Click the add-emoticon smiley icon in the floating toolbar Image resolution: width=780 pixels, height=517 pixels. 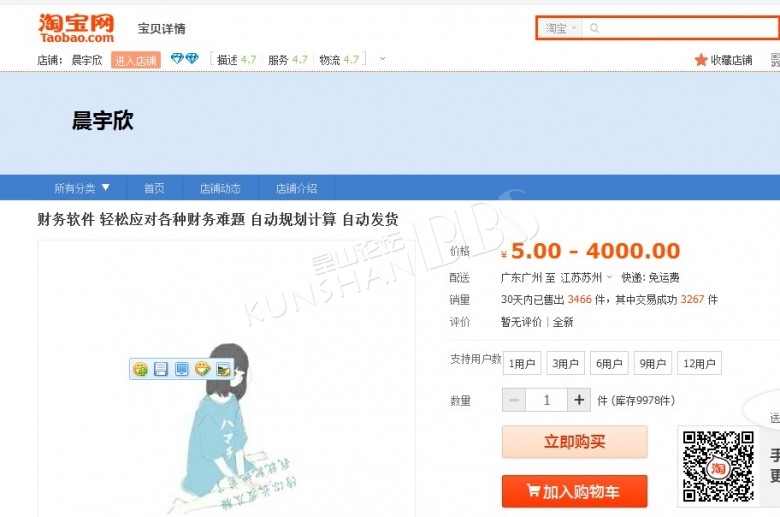click(x=140, y=369)
